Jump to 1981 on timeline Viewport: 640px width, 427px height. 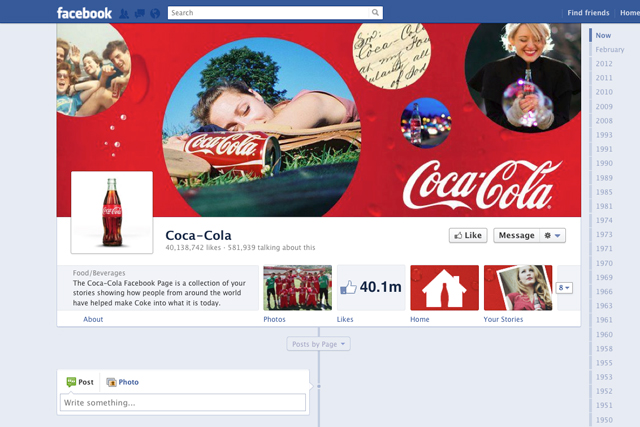point(604,206)
